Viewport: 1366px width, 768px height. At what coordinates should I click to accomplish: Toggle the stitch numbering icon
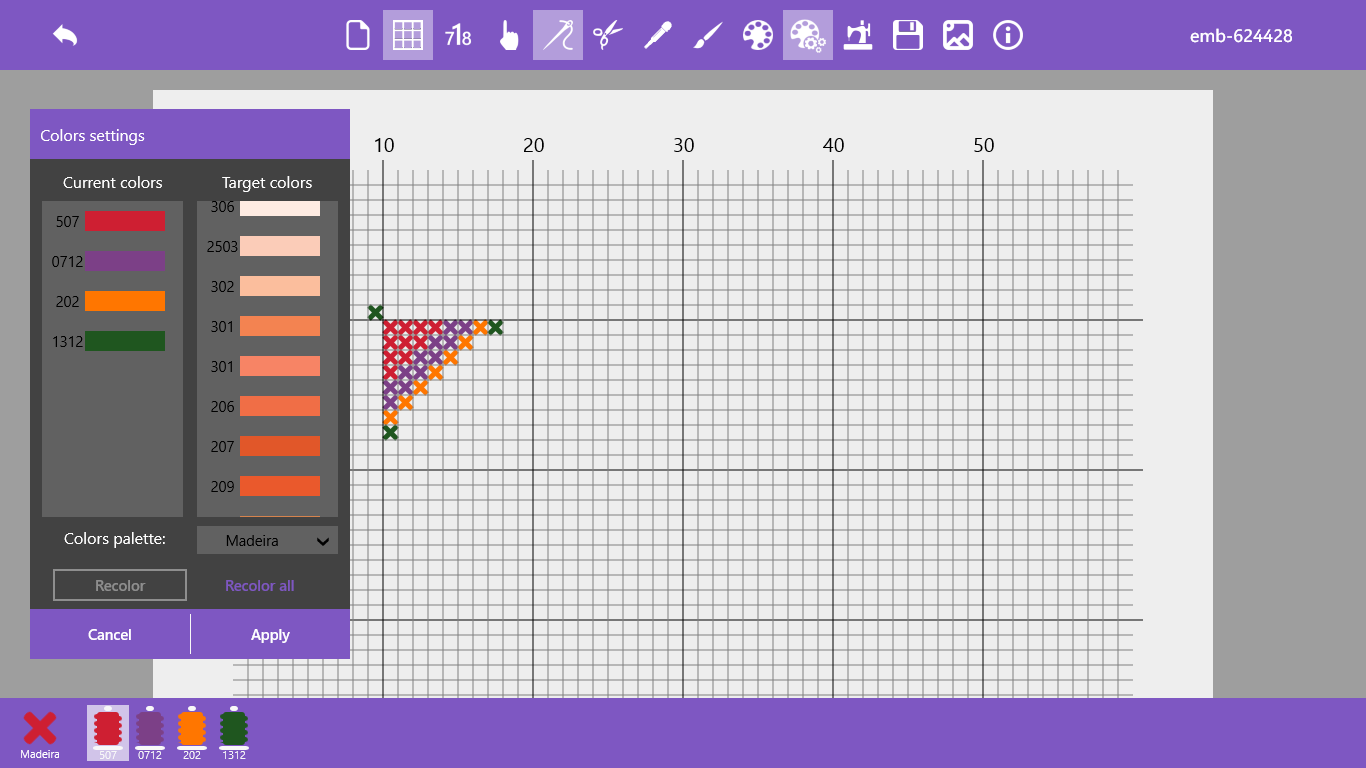point(458,36)
